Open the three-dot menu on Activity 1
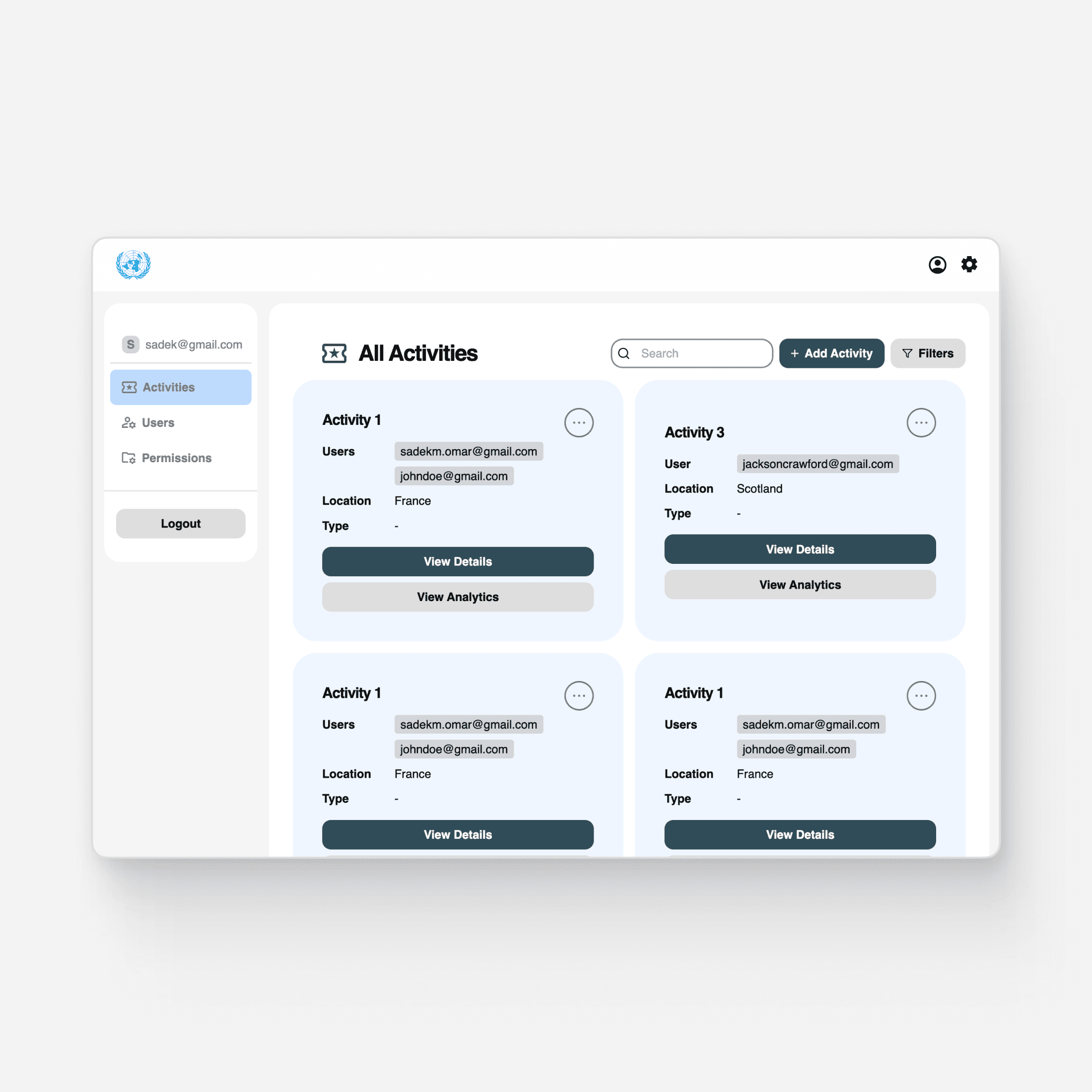 [579, 422]
